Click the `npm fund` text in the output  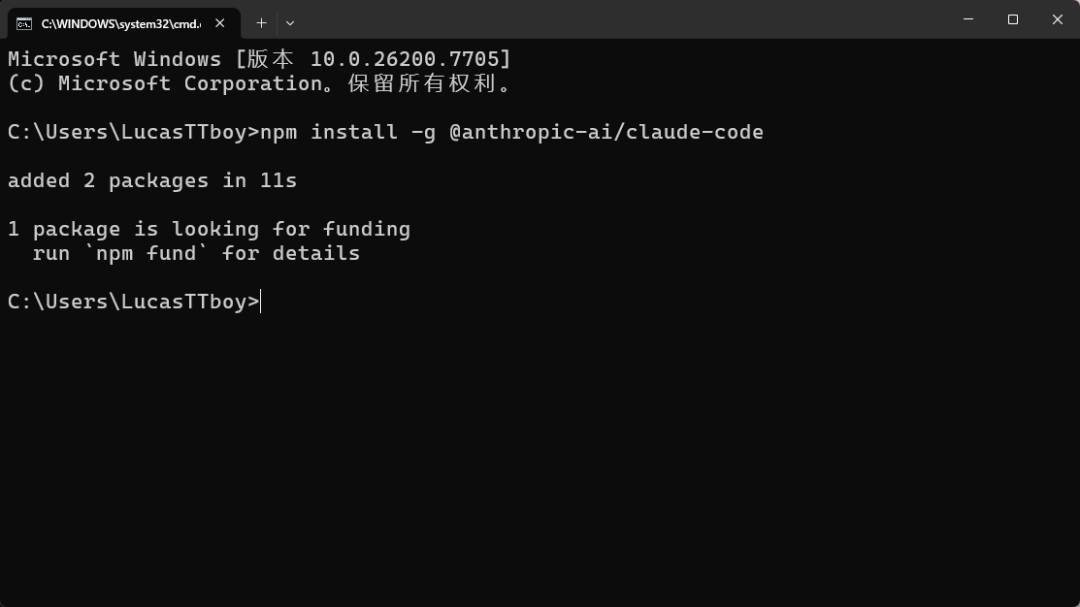146,253
